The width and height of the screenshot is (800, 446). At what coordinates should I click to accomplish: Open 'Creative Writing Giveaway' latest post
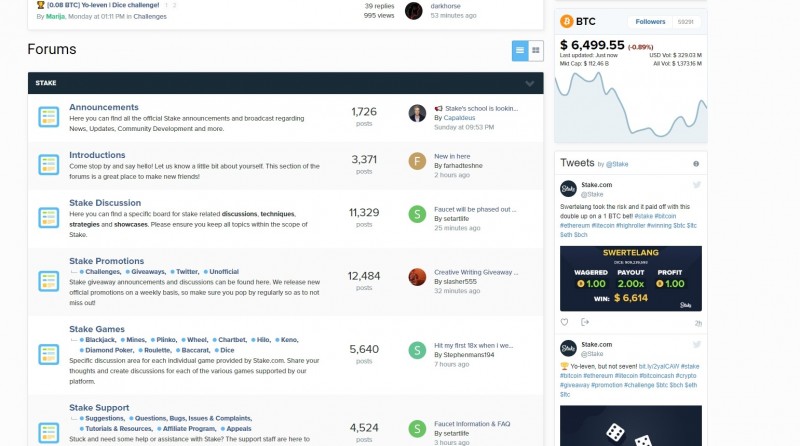(x=476, y=272)
